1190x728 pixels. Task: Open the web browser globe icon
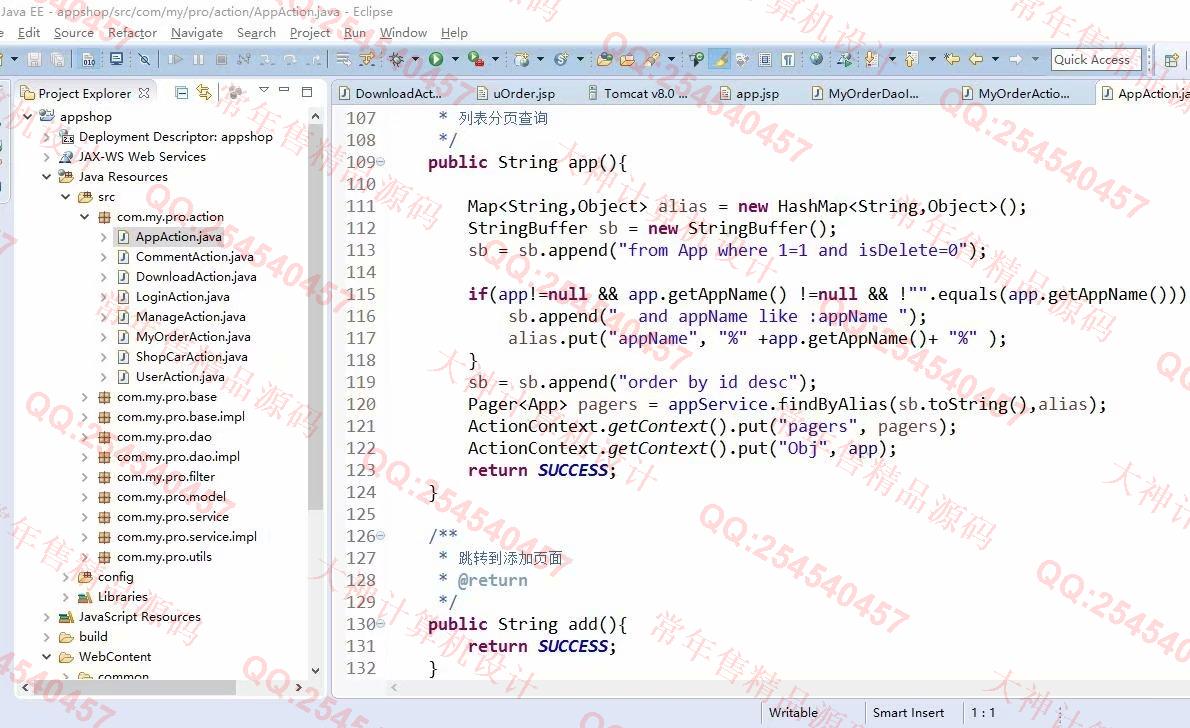click(x=817, y=59)
